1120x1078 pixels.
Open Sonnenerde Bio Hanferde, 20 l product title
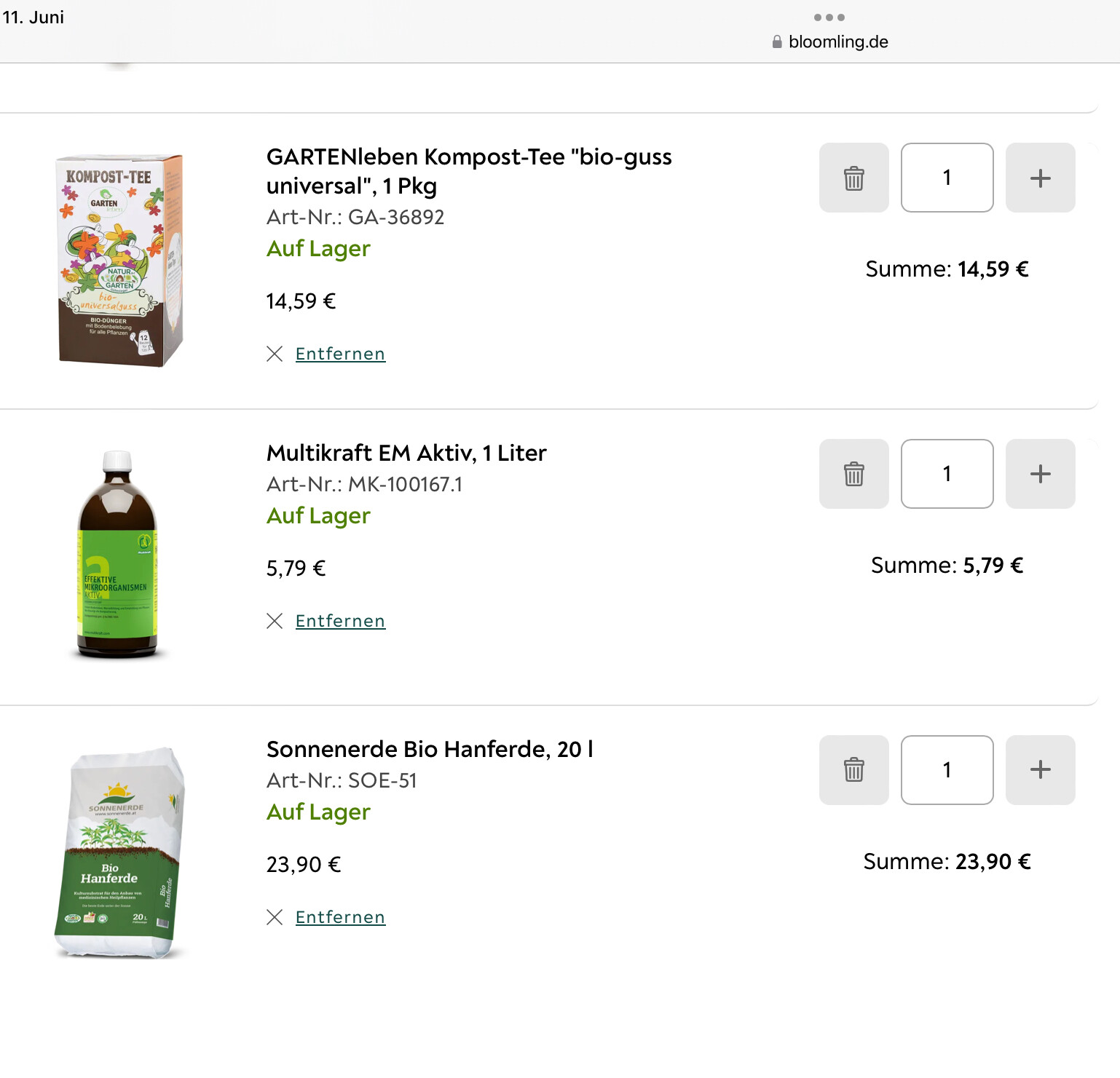(x=430, y=749)
